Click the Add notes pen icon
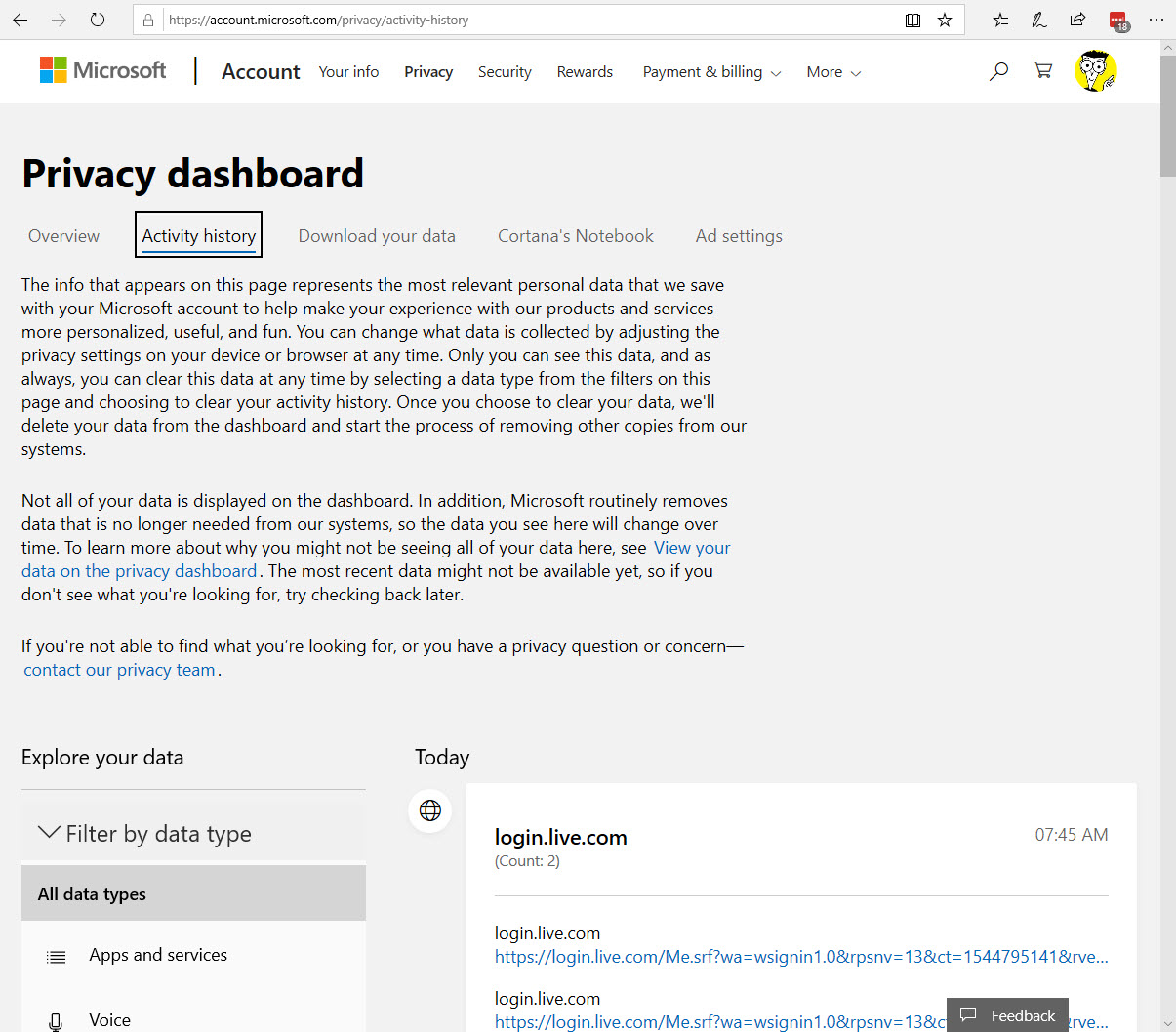 1039,20
